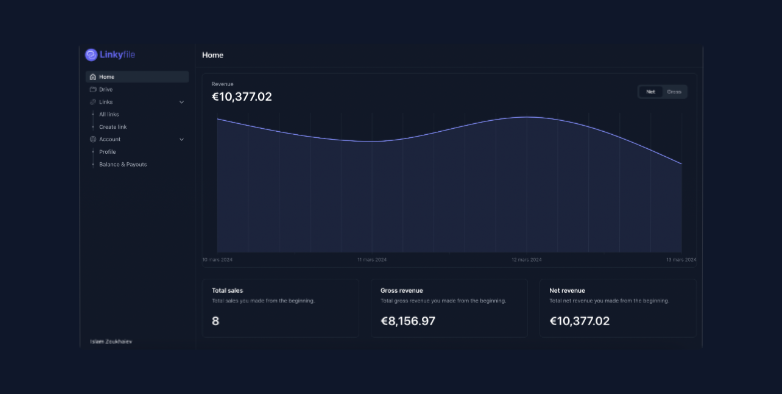The width and height of the screenshot is (782, 394).
Task: Click the 12 mars 2024 axis label
Action: coord(527,260)
